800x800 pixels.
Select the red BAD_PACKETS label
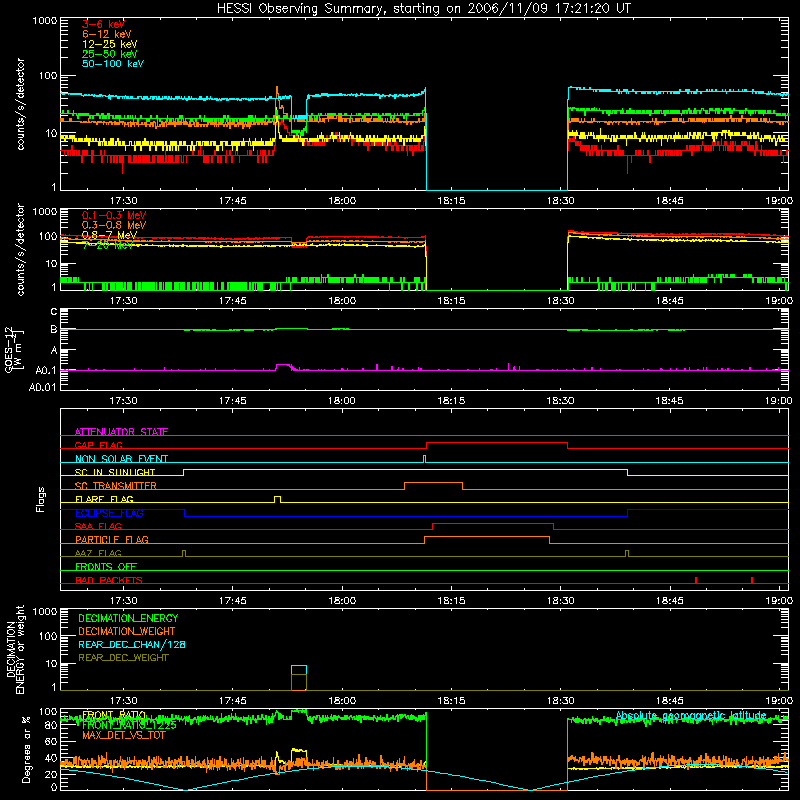[x=109, y=580]
